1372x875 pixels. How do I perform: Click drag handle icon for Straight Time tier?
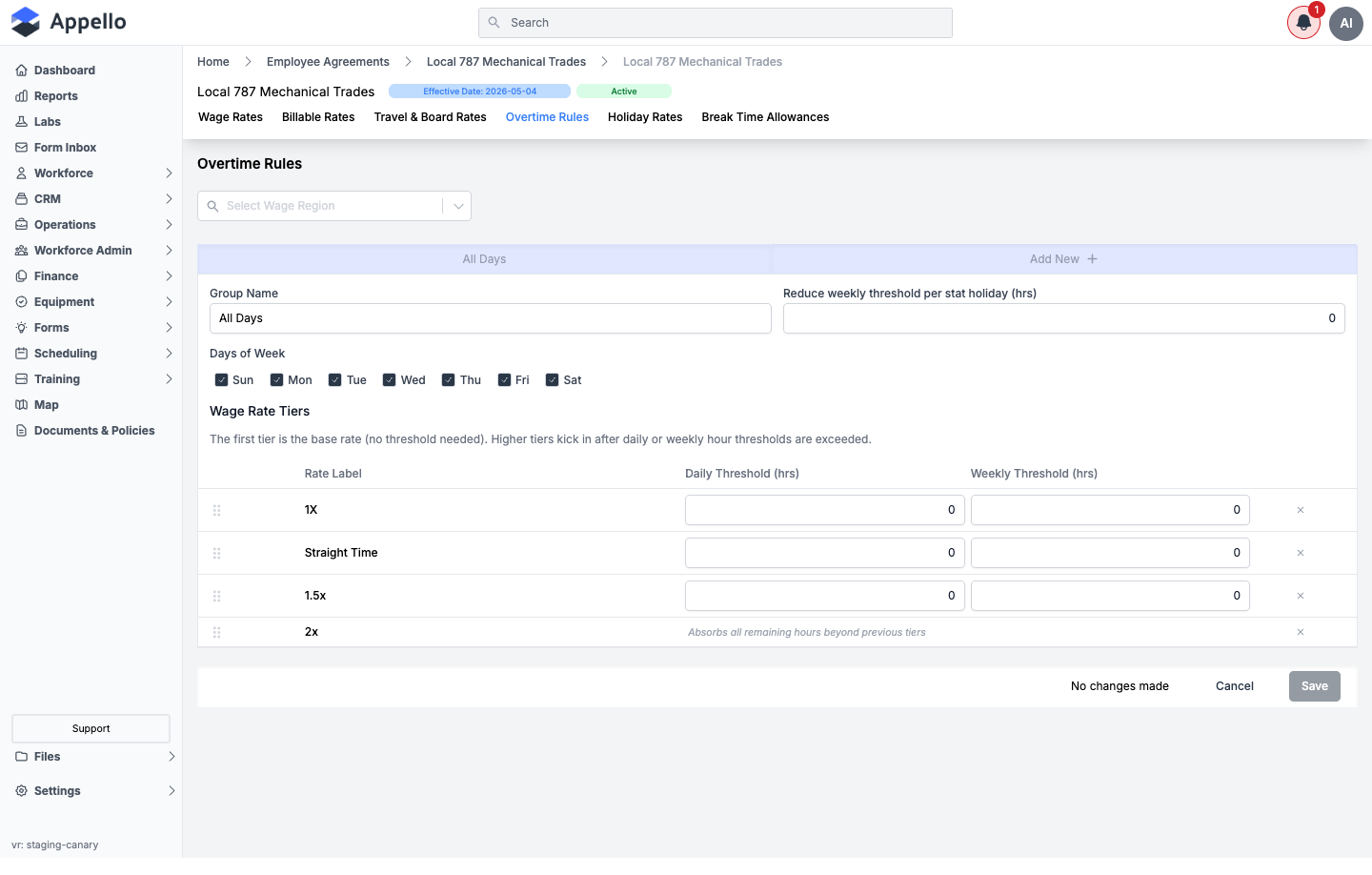click(217, 553)
